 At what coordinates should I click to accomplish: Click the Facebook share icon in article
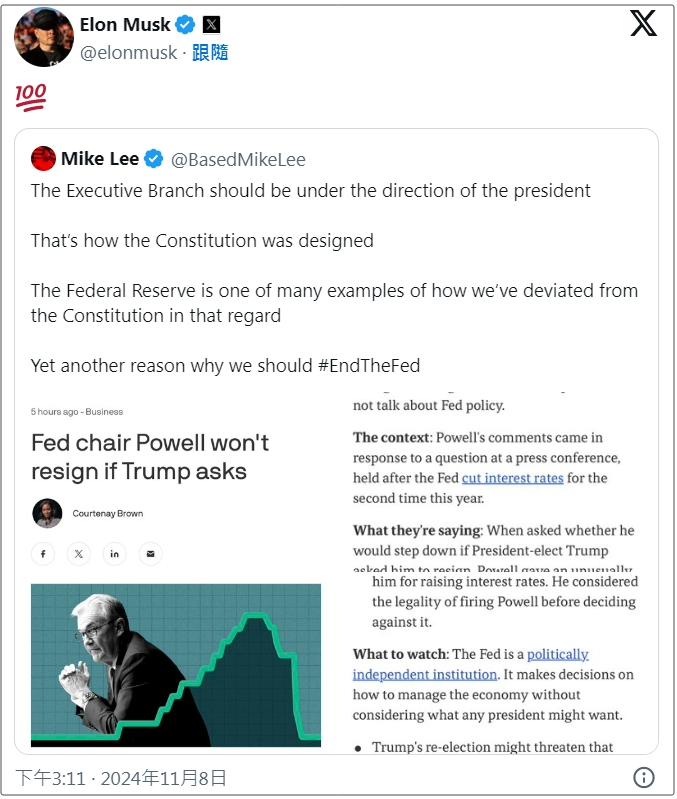point(43,553)
